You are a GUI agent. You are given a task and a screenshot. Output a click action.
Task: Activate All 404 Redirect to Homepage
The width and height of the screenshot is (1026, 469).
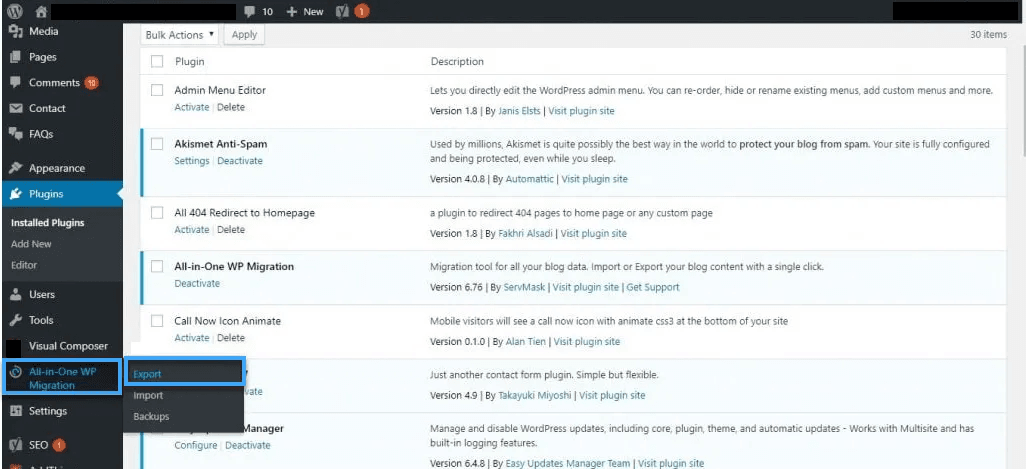click(192, 230)
